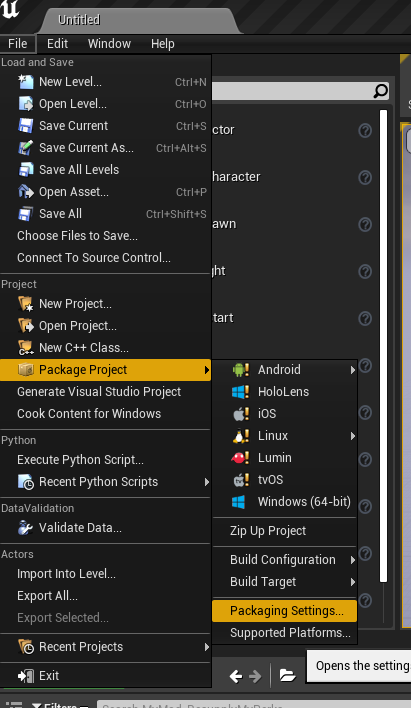Choose Connect To Source Control
411x708 pixels.
coord(106,258)
